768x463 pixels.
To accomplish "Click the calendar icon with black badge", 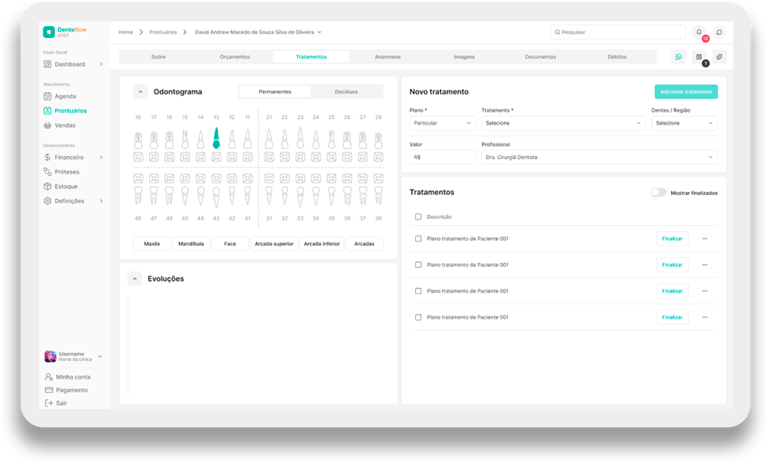I will click(x=699, y=57).
